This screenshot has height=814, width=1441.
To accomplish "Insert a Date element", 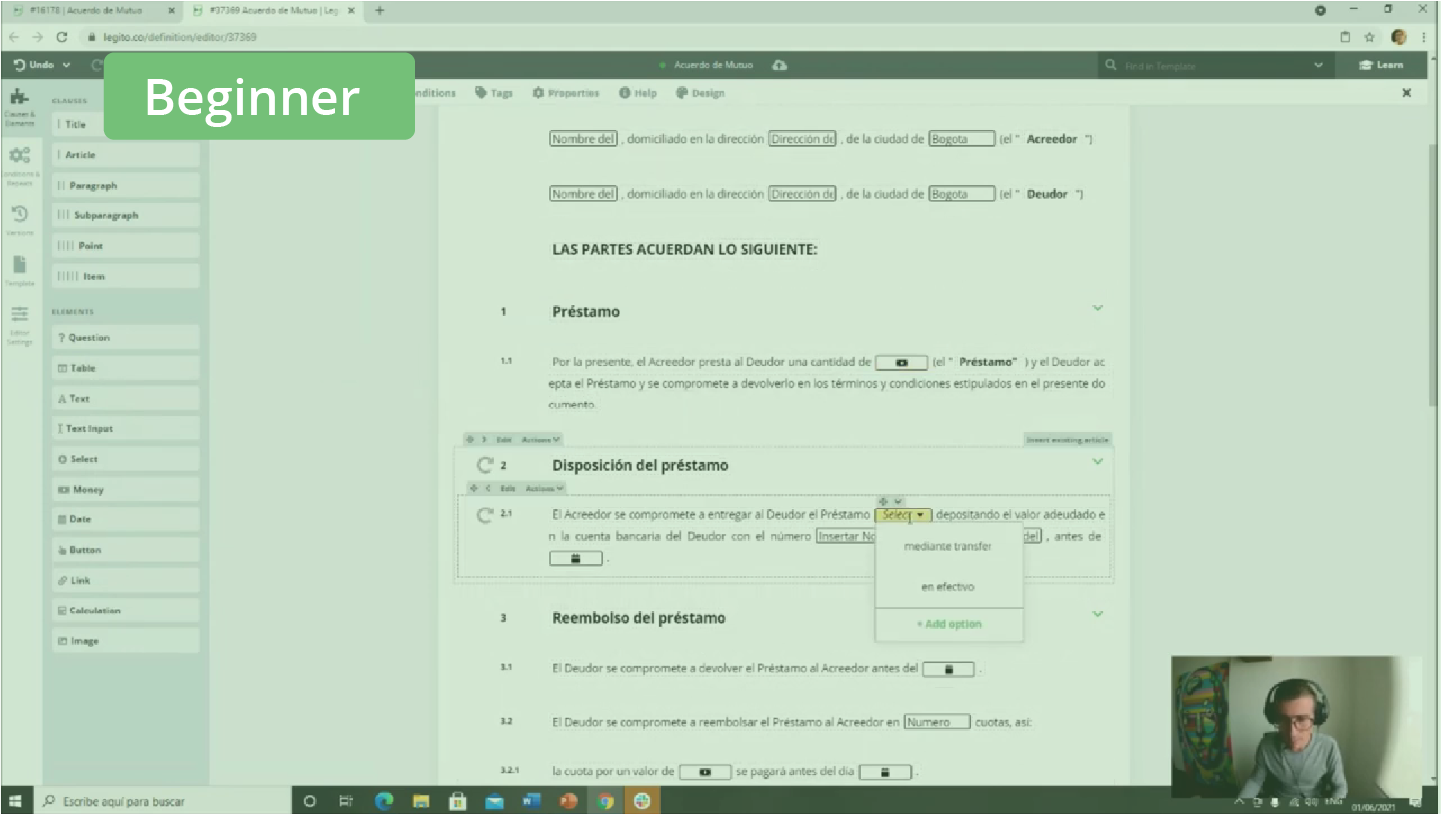I will tap(124, 518).
